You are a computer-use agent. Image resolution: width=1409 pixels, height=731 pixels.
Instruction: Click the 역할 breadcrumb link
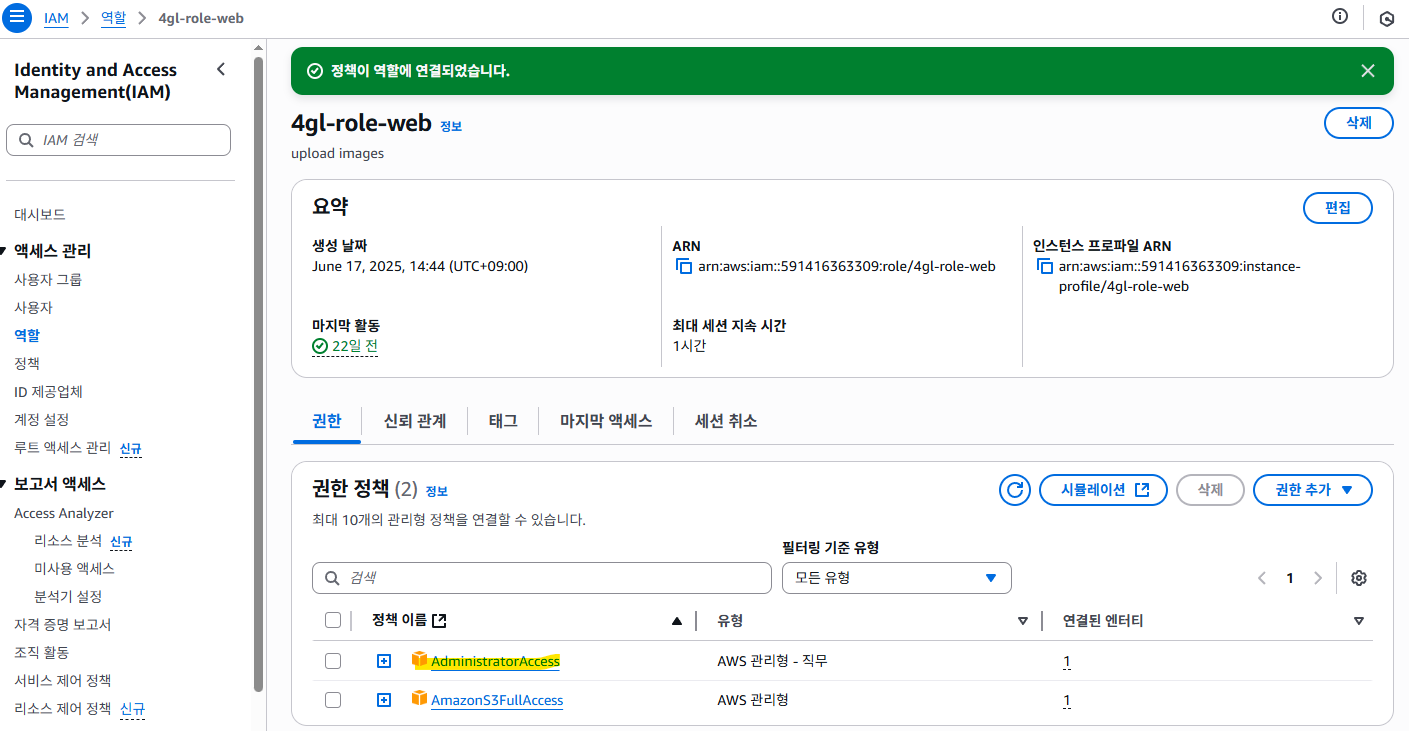pyautogui.click(x=114, y=18)
